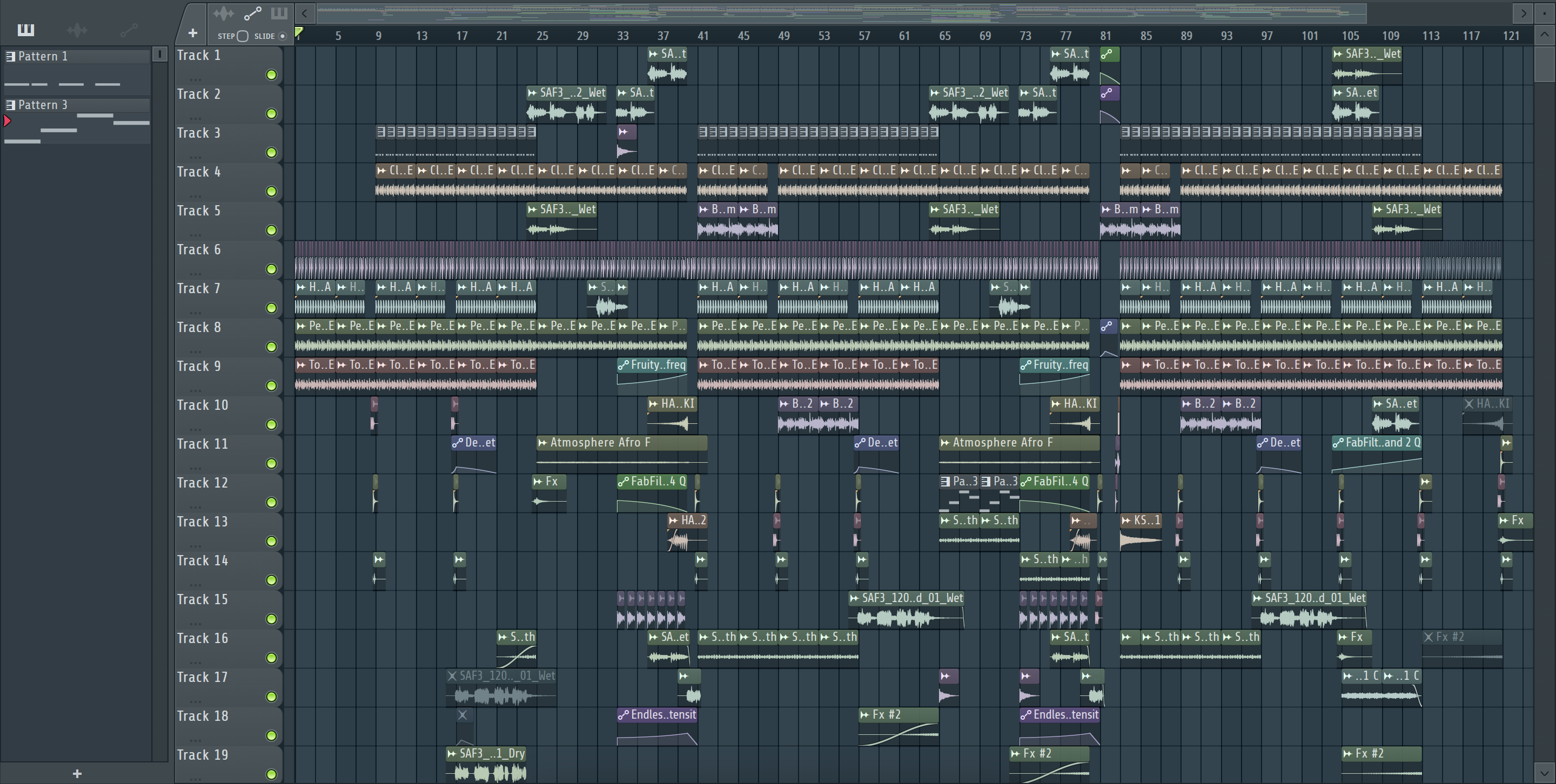Open clip menu of first FabFil..4 Q clip

(x=623, y=482)
